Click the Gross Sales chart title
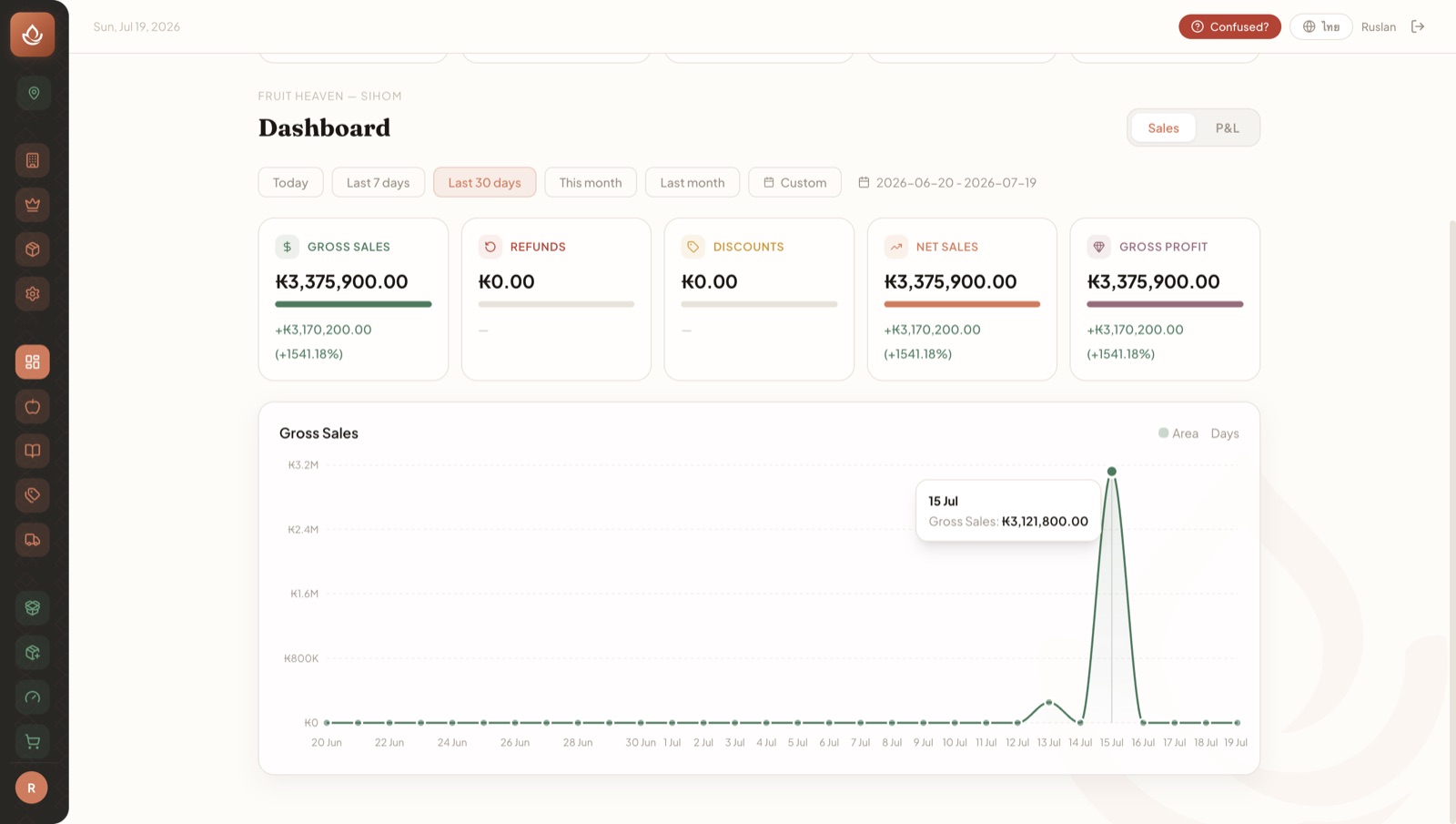 tap(318, 433)
